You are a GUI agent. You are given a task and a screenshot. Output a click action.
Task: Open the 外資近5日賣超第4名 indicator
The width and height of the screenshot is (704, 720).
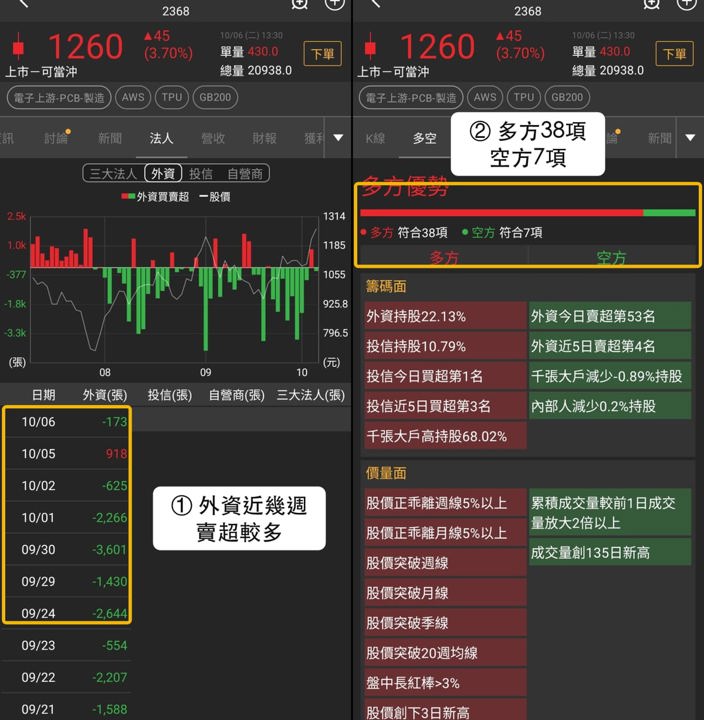pos(610,346)
